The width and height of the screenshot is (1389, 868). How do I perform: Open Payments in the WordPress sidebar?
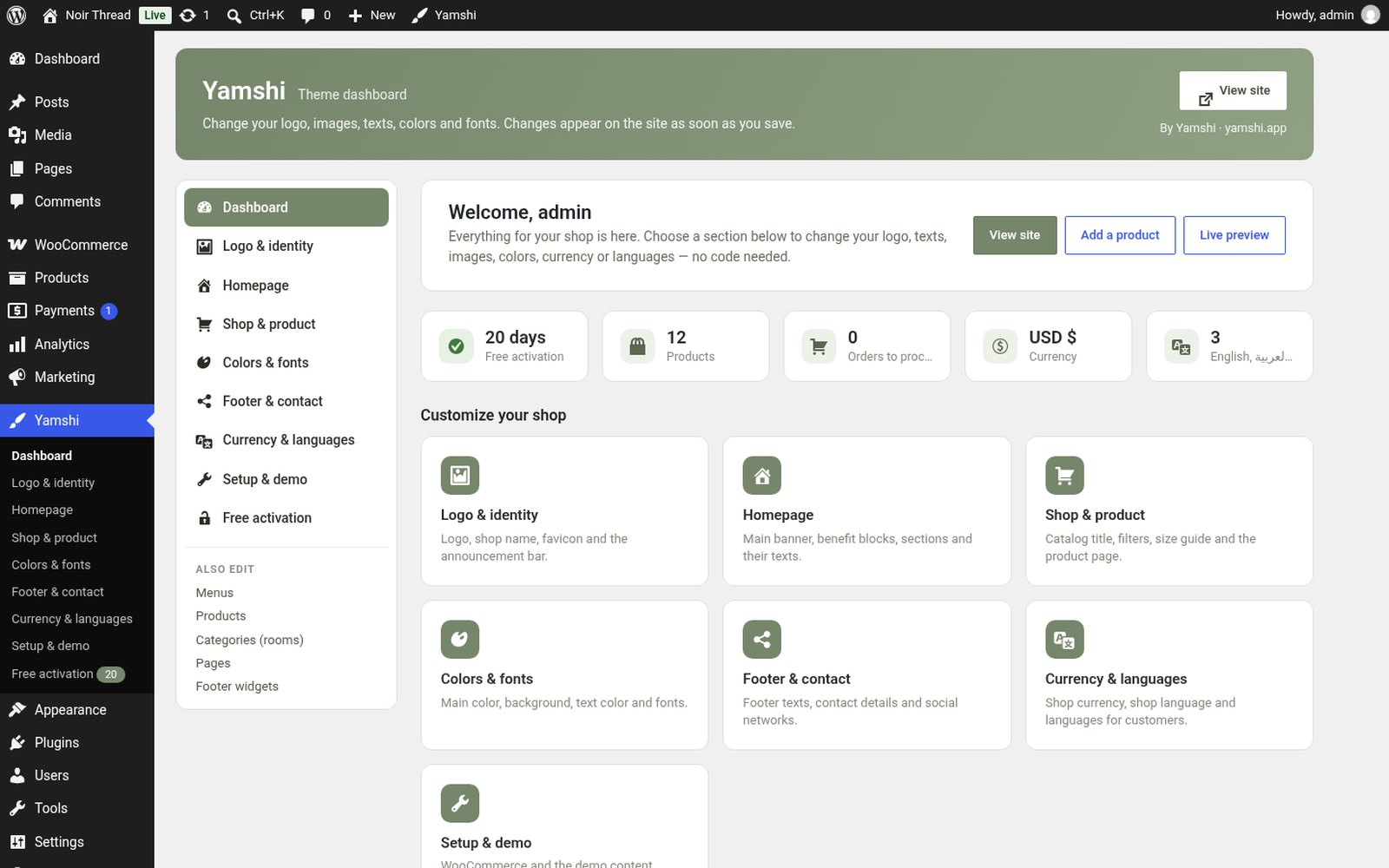(x=77, y=311)
